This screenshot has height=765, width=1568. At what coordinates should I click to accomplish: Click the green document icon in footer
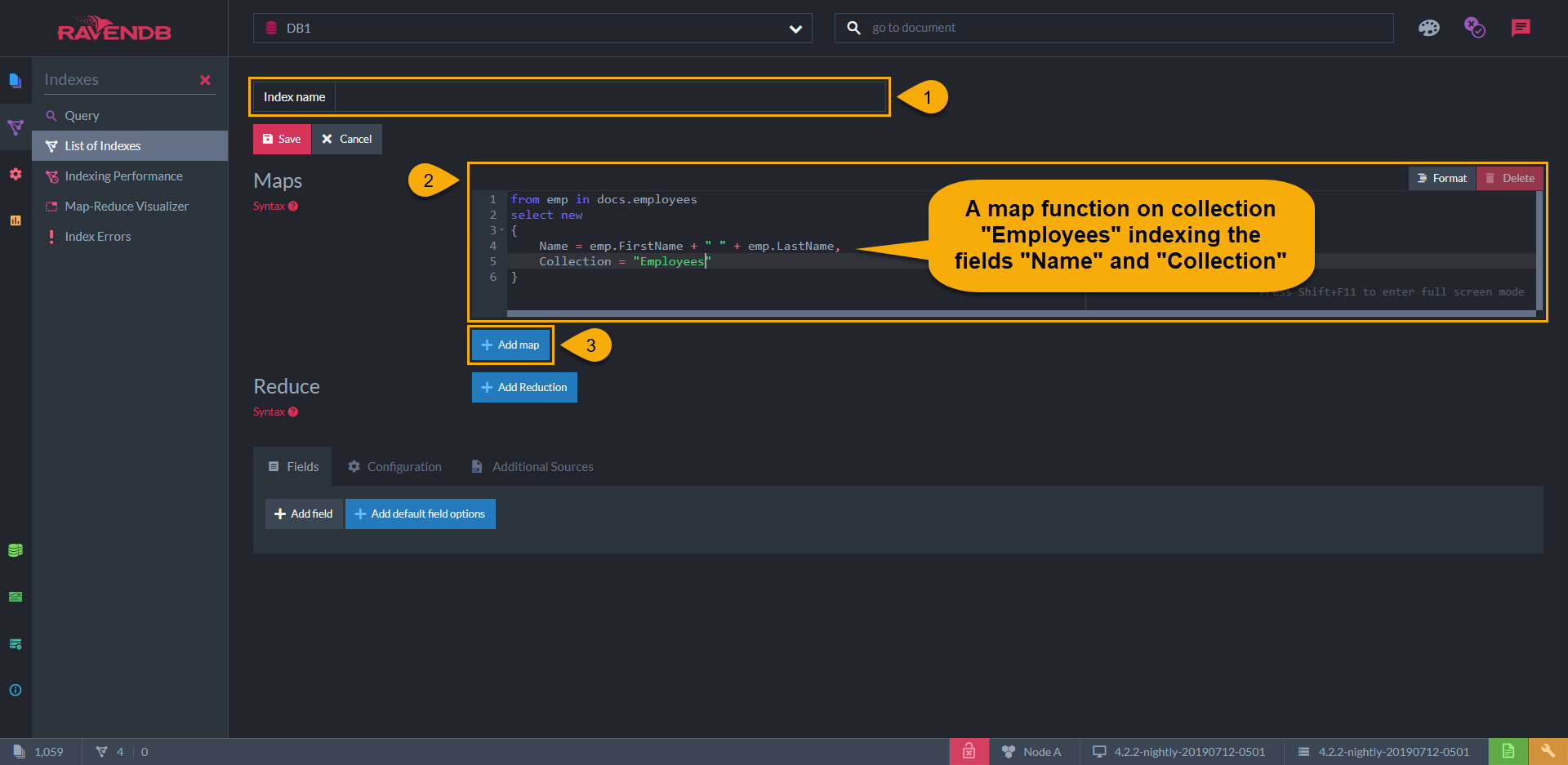(x=1508, y=751)
